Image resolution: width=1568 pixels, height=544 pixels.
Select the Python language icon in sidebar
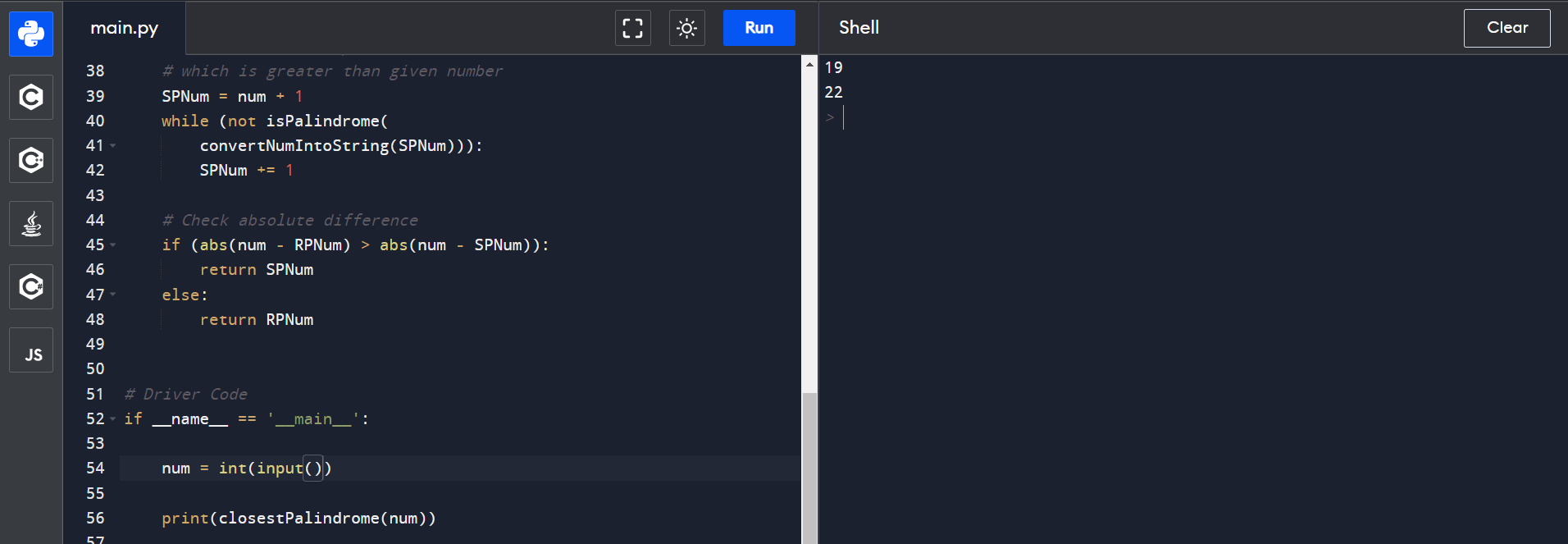coord(31,34)
